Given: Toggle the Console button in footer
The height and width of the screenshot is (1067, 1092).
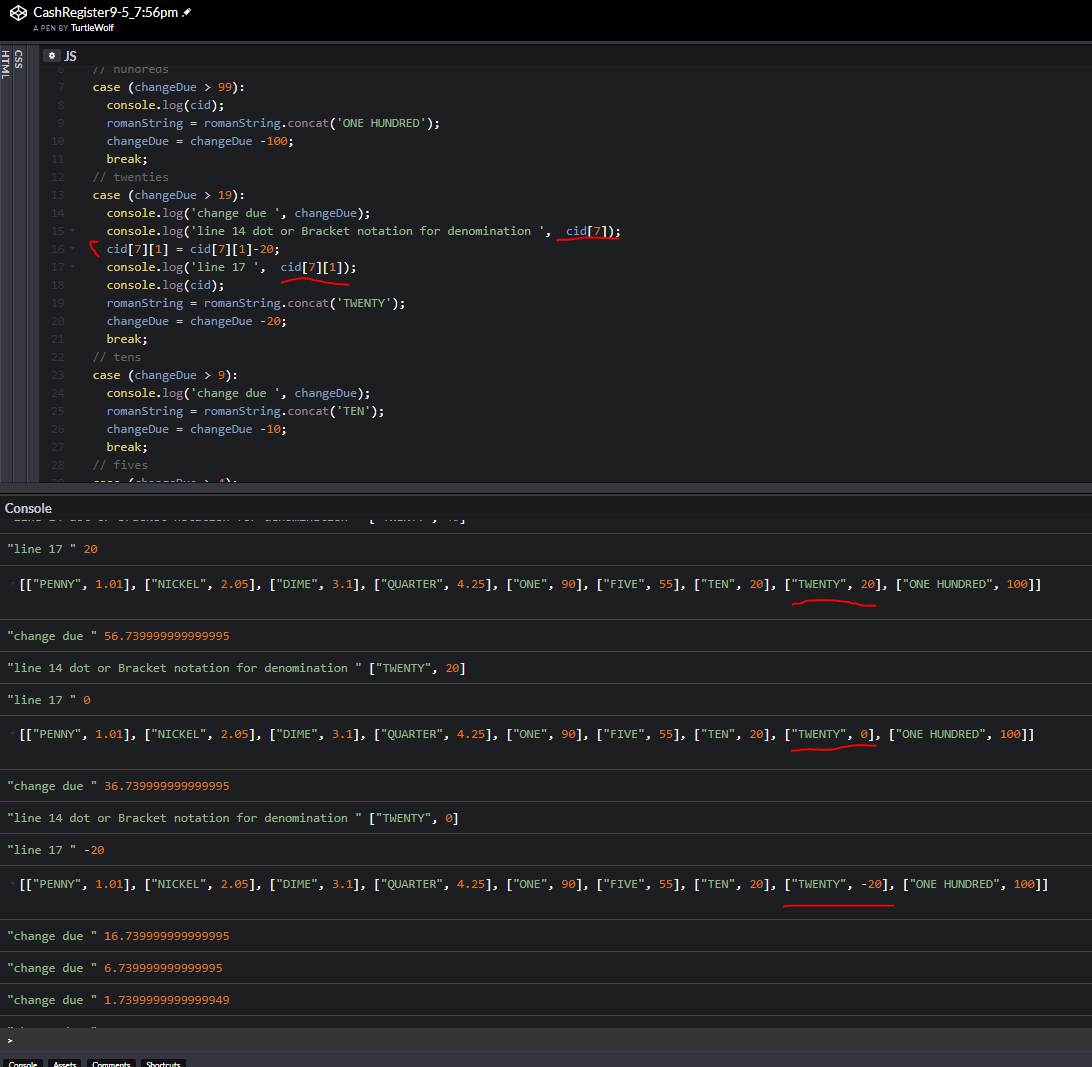Looking at the screenshot, I should pos(23,1064).
